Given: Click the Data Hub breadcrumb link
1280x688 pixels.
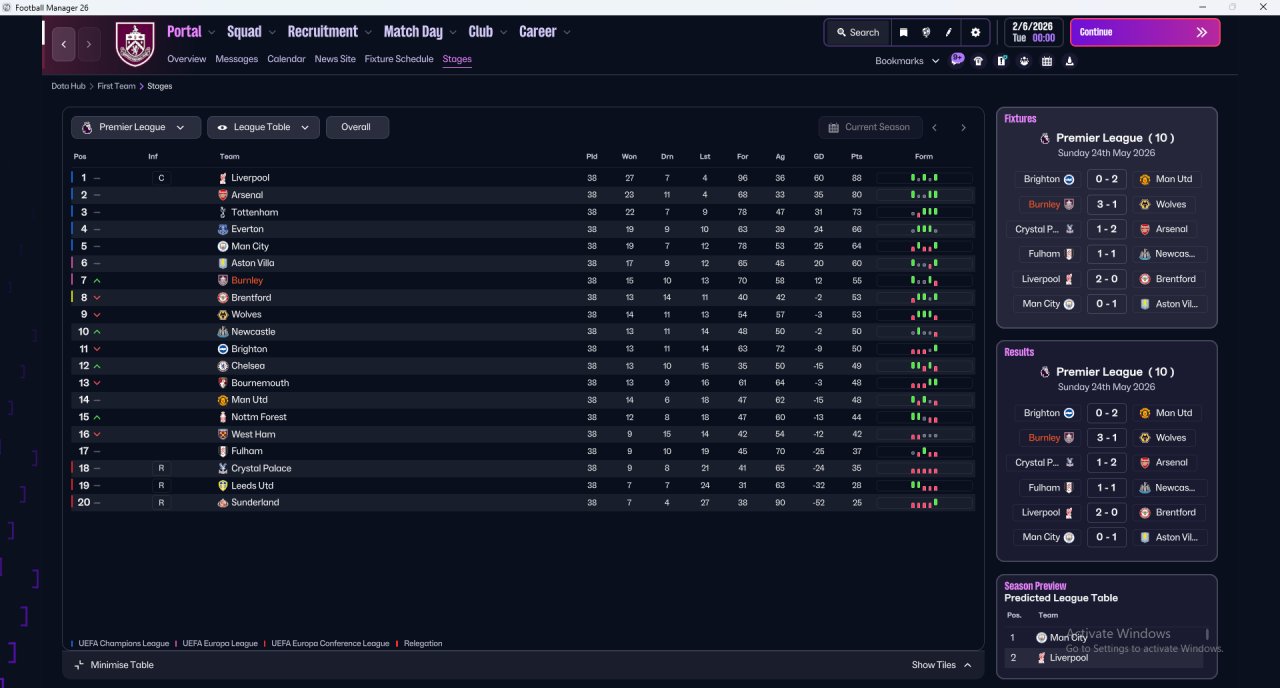Looking at the screenshot, I should (69, 86).
